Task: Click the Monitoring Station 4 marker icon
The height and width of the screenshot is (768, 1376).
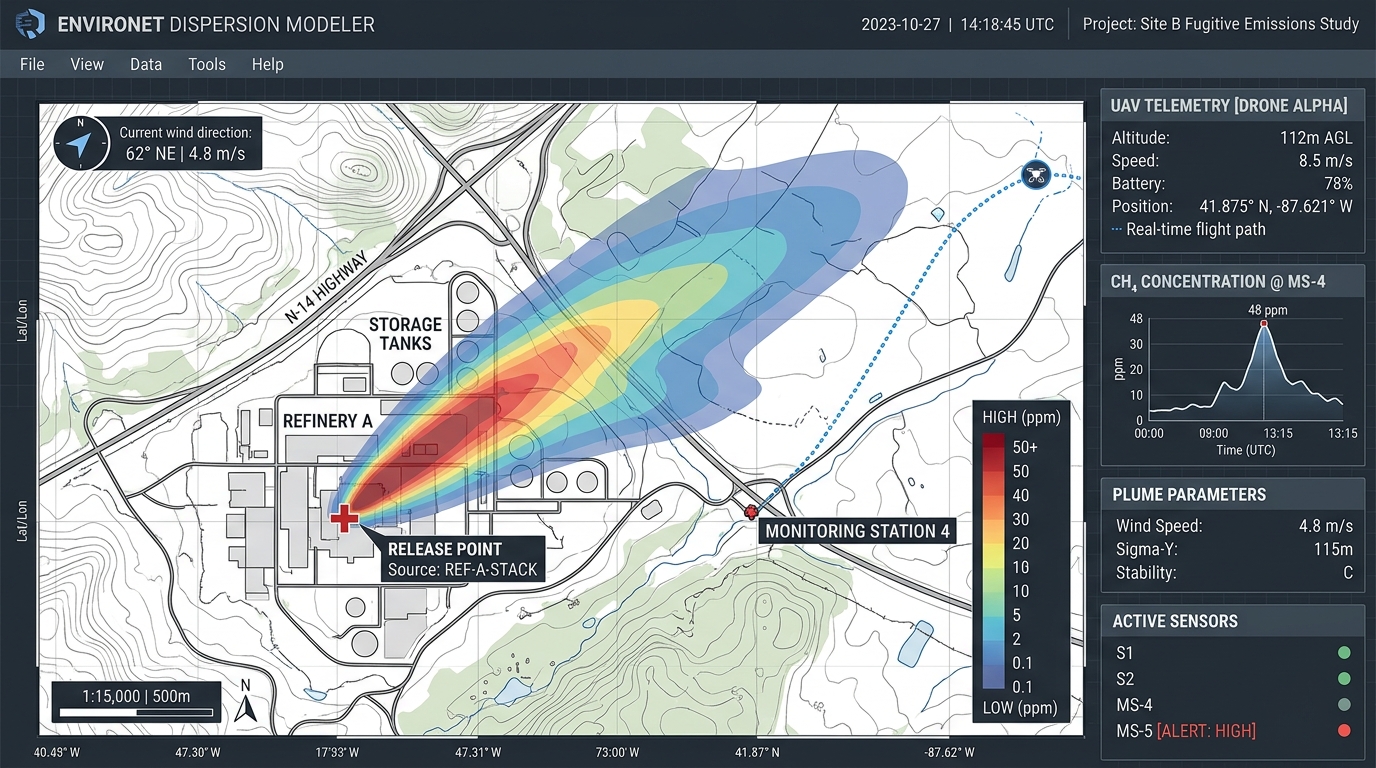Action: pos(751,512)
